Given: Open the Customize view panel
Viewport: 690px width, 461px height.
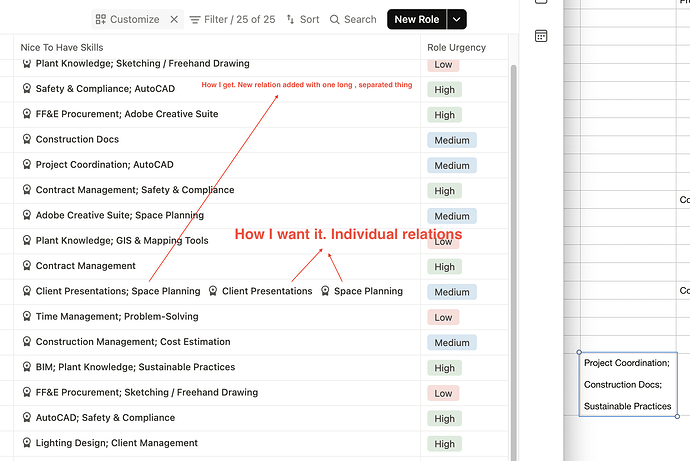Looking at the screenshot, I should 127,19.
